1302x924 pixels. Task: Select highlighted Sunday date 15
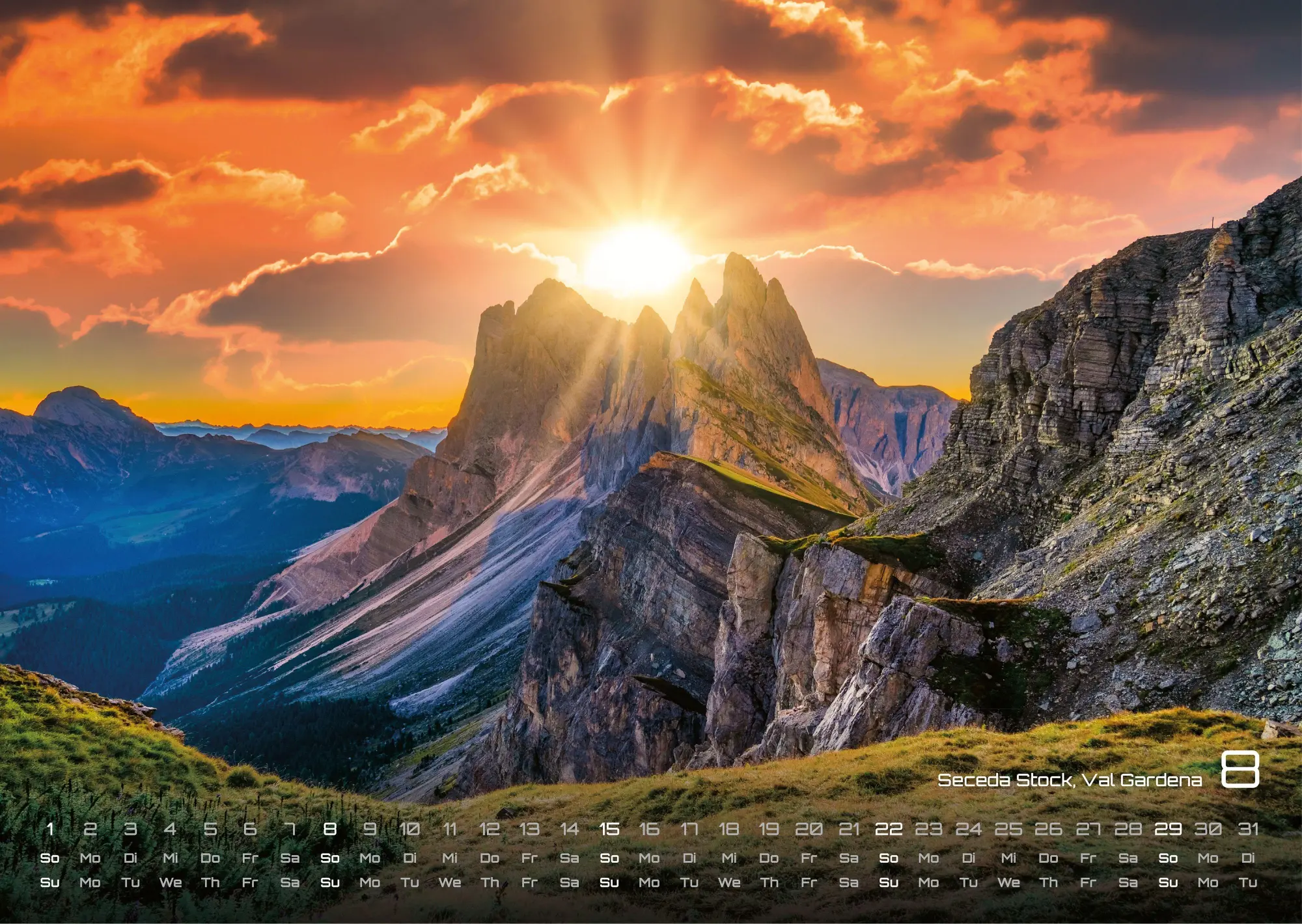pyautogui.click(x=609, y=829)
